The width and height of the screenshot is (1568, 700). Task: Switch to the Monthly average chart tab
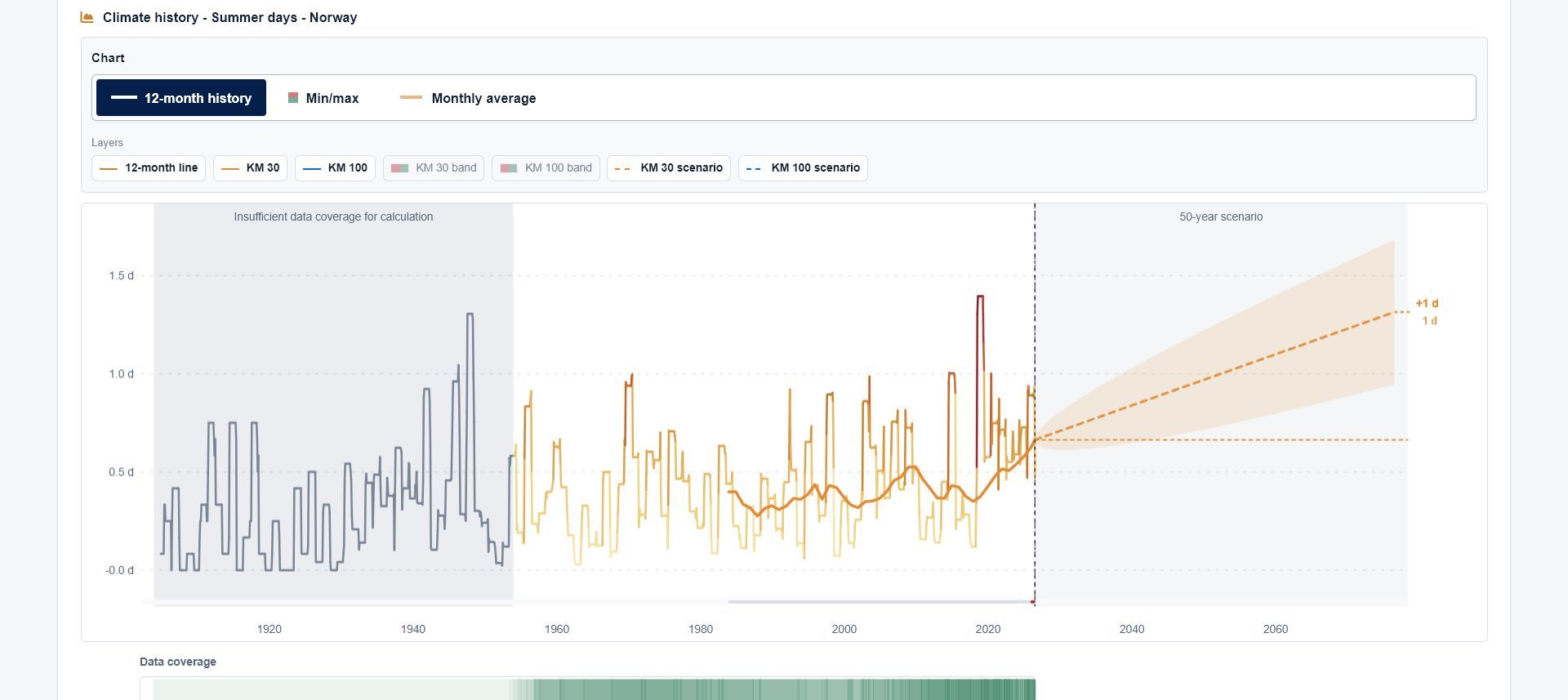468,98
